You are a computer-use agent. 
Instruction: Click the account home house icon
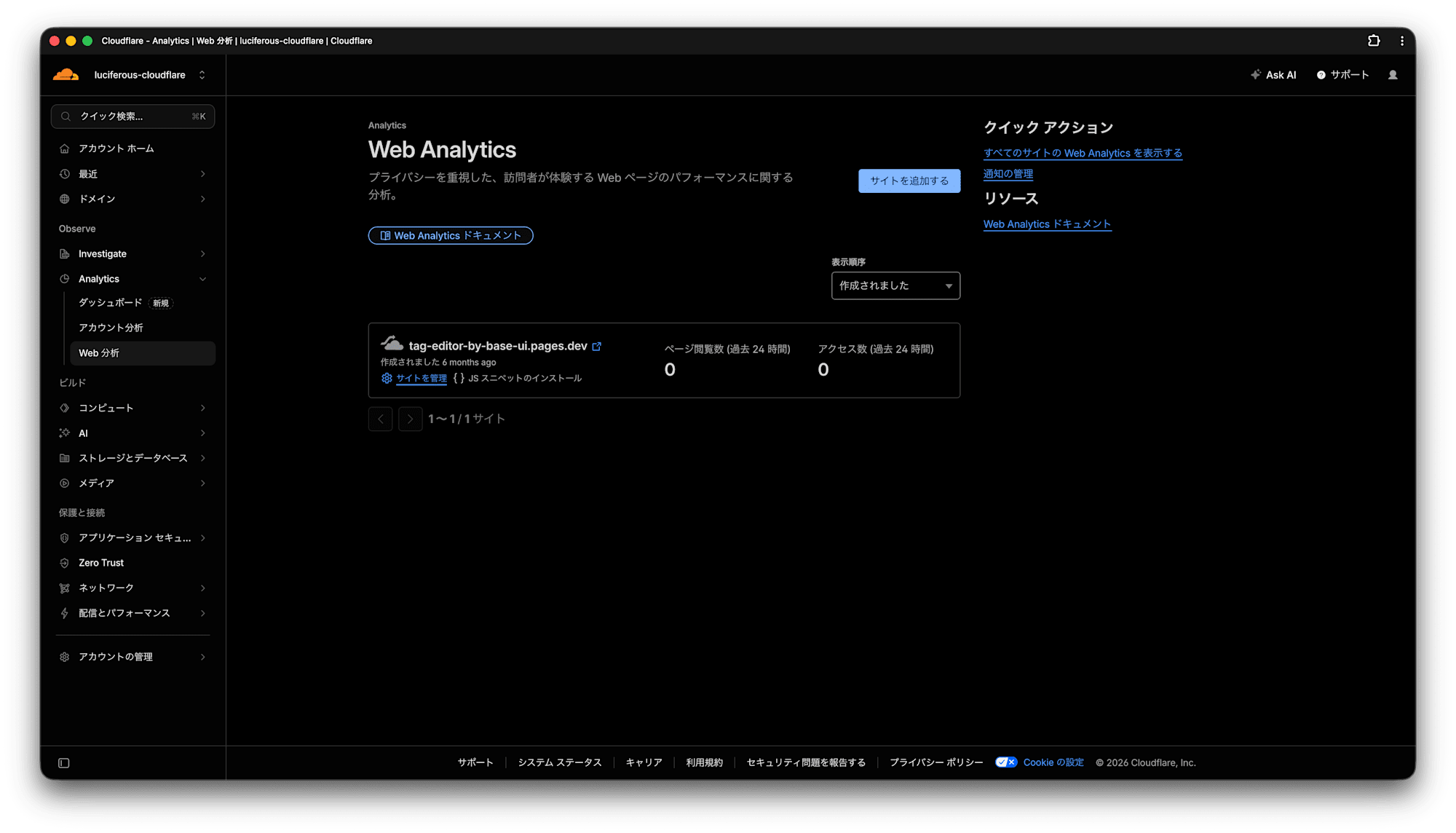click(x=65, y=149)
